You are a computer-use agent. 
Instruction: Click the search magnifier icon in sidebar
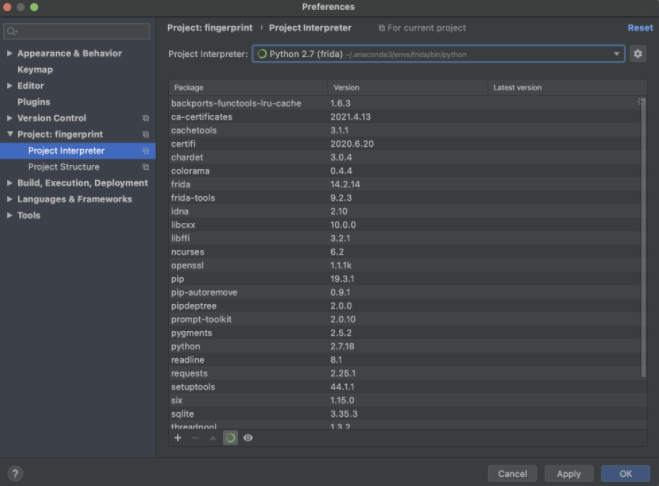(17, 32)
